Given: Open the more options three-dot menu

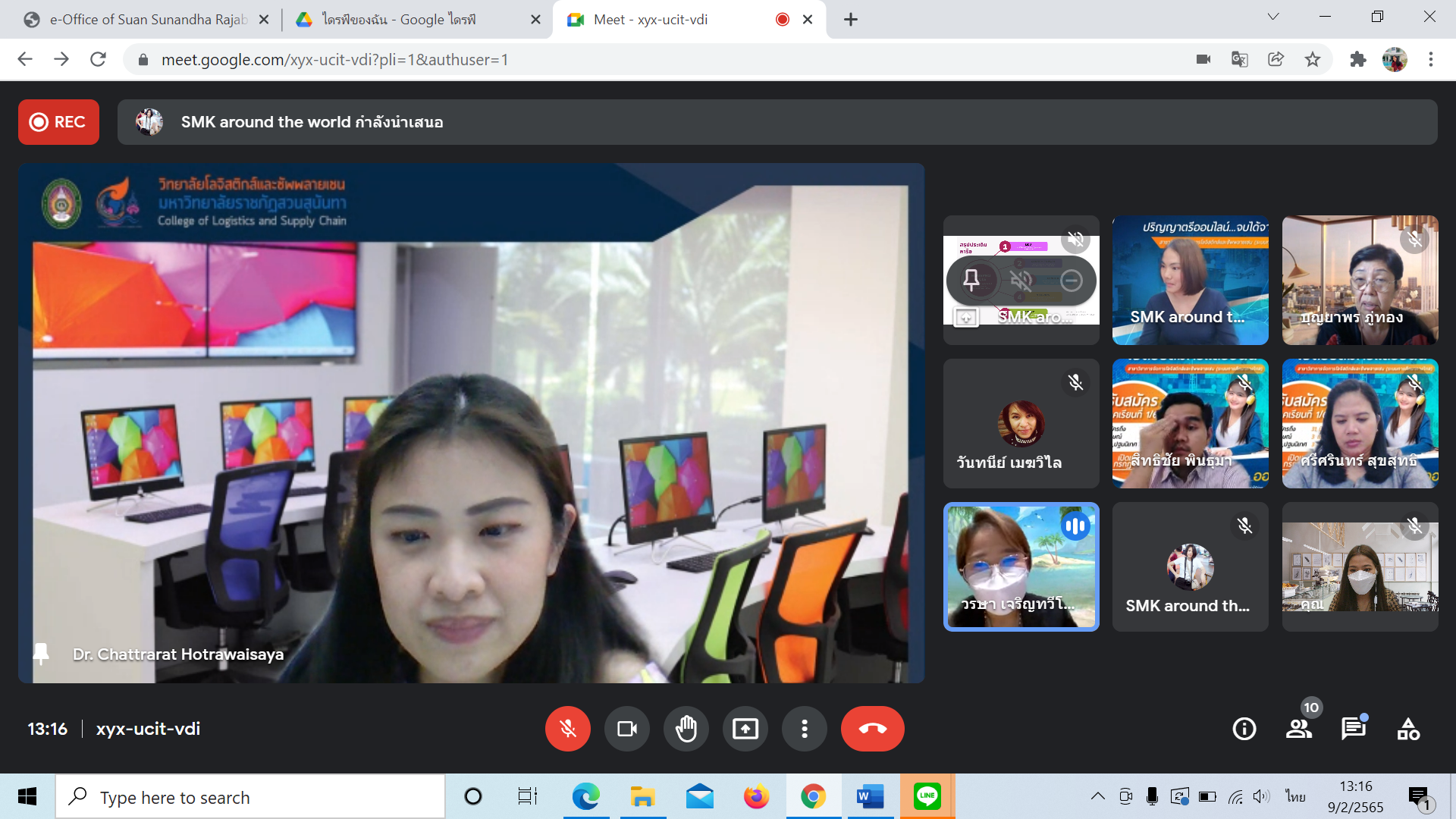Looking at the screenshot, I should (805, 729).
